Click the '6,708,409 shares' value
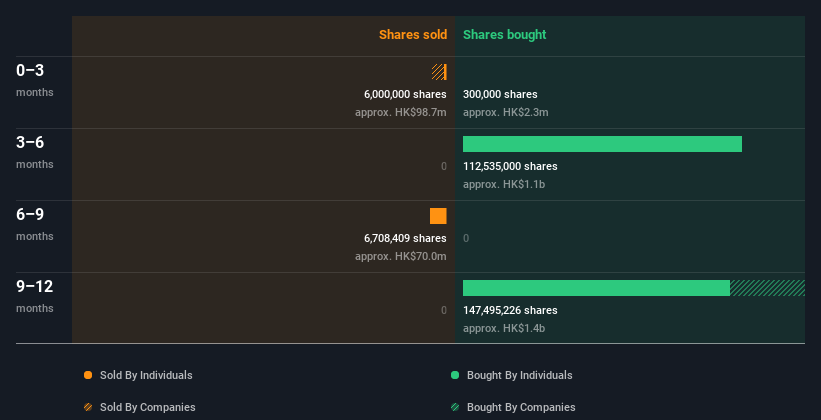Image resolution: width=821 pixels, height=420 pixels. pyautogui.click(x=405, y=238)
